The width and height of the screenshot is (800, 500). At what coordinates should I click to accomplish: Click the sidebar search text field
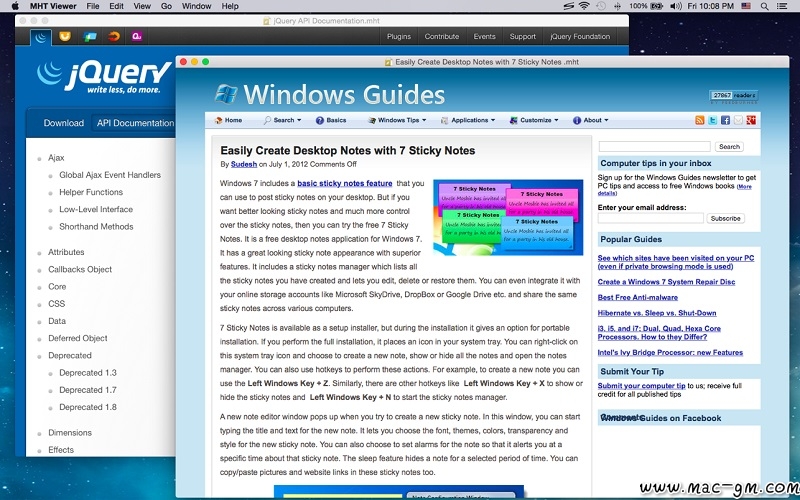[655, 146]
